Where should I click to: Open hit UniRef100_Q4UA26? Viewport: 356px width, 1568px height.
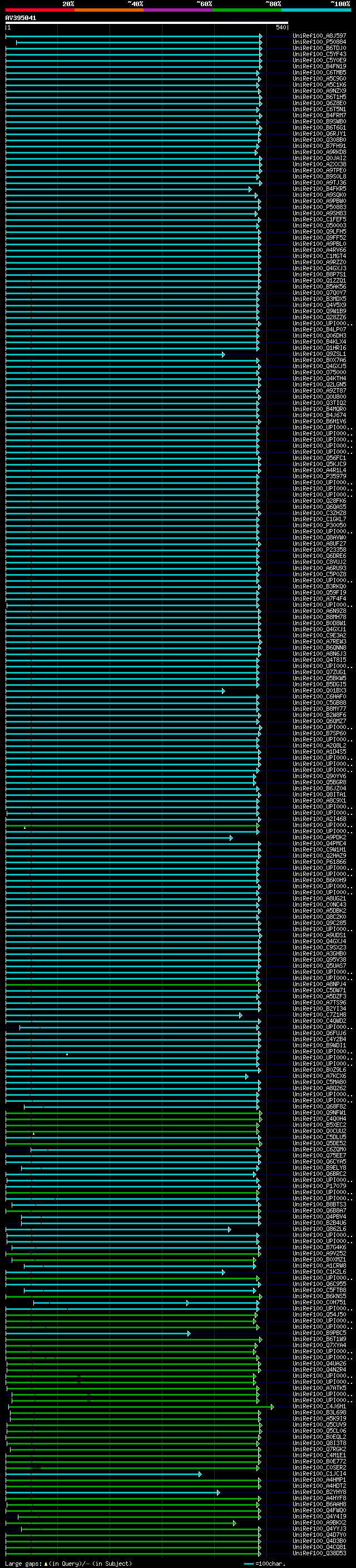pos(319,1363)
